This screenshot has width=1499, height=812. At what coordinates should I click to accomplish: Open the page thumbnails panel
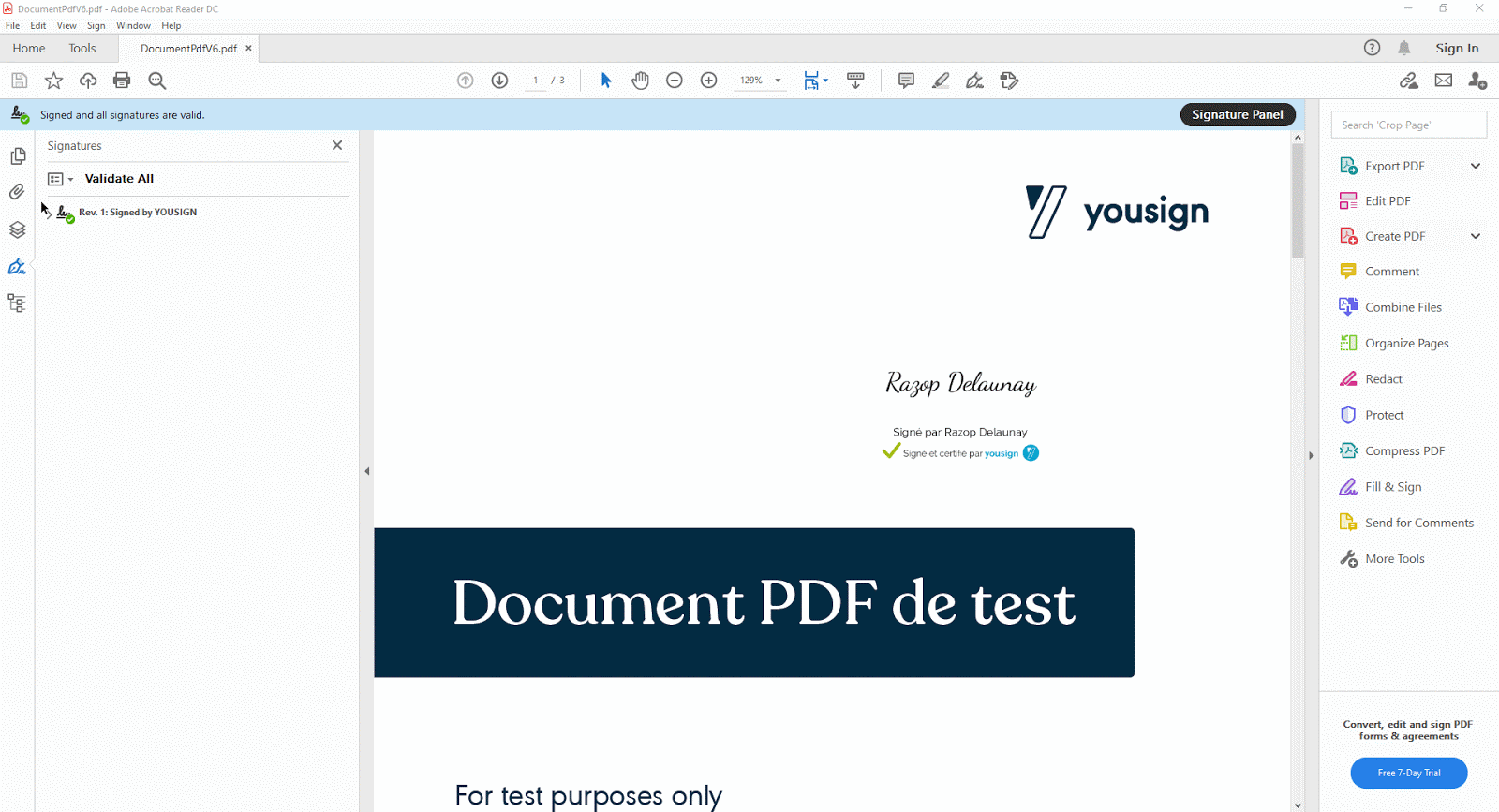pyautogui.click(x=17, y=156)
